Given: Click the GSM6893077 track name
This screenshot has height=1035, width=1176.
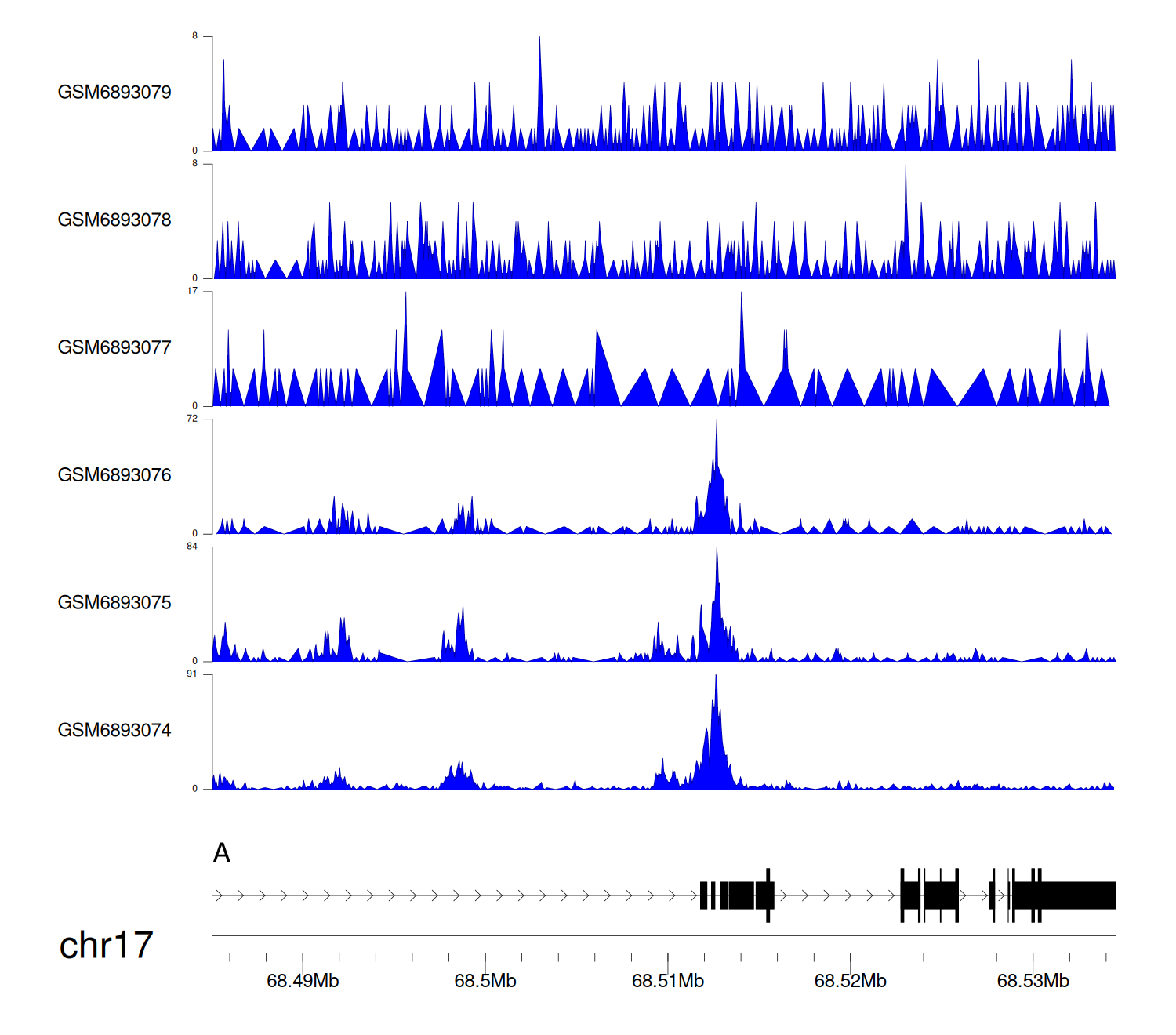Looking at the screenshot, I should [114, 347].
